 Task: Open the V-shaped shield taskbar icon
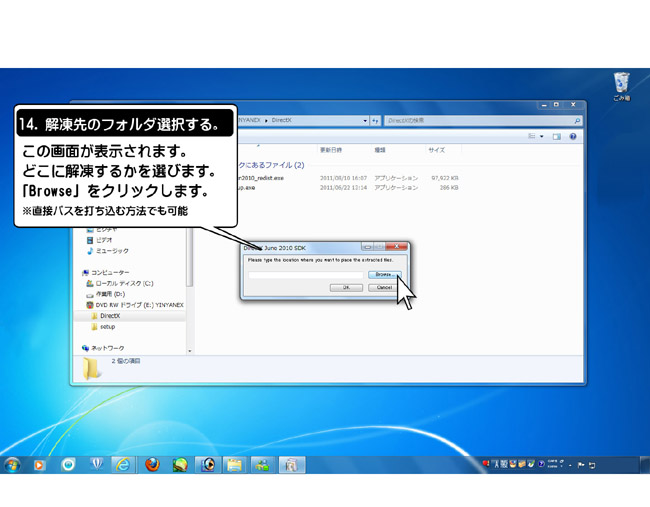point(97,464)
